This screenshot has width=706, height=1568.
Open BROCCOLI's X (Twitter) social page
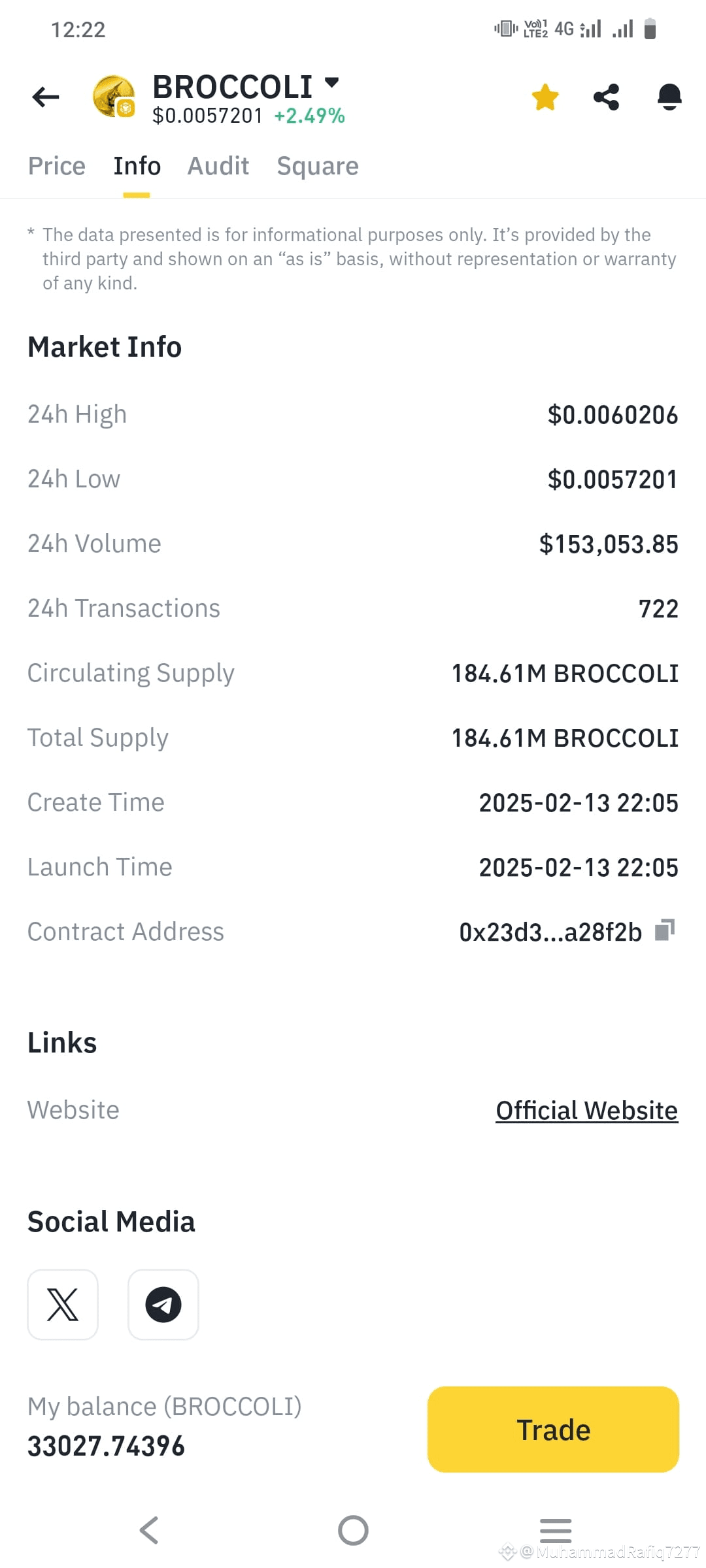[62, 1305]
